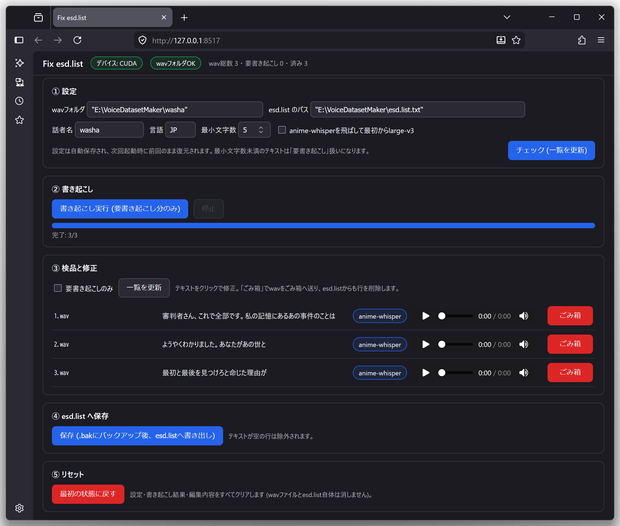Reload the page
Screen dimensions: 620x526
click(78, 40)
